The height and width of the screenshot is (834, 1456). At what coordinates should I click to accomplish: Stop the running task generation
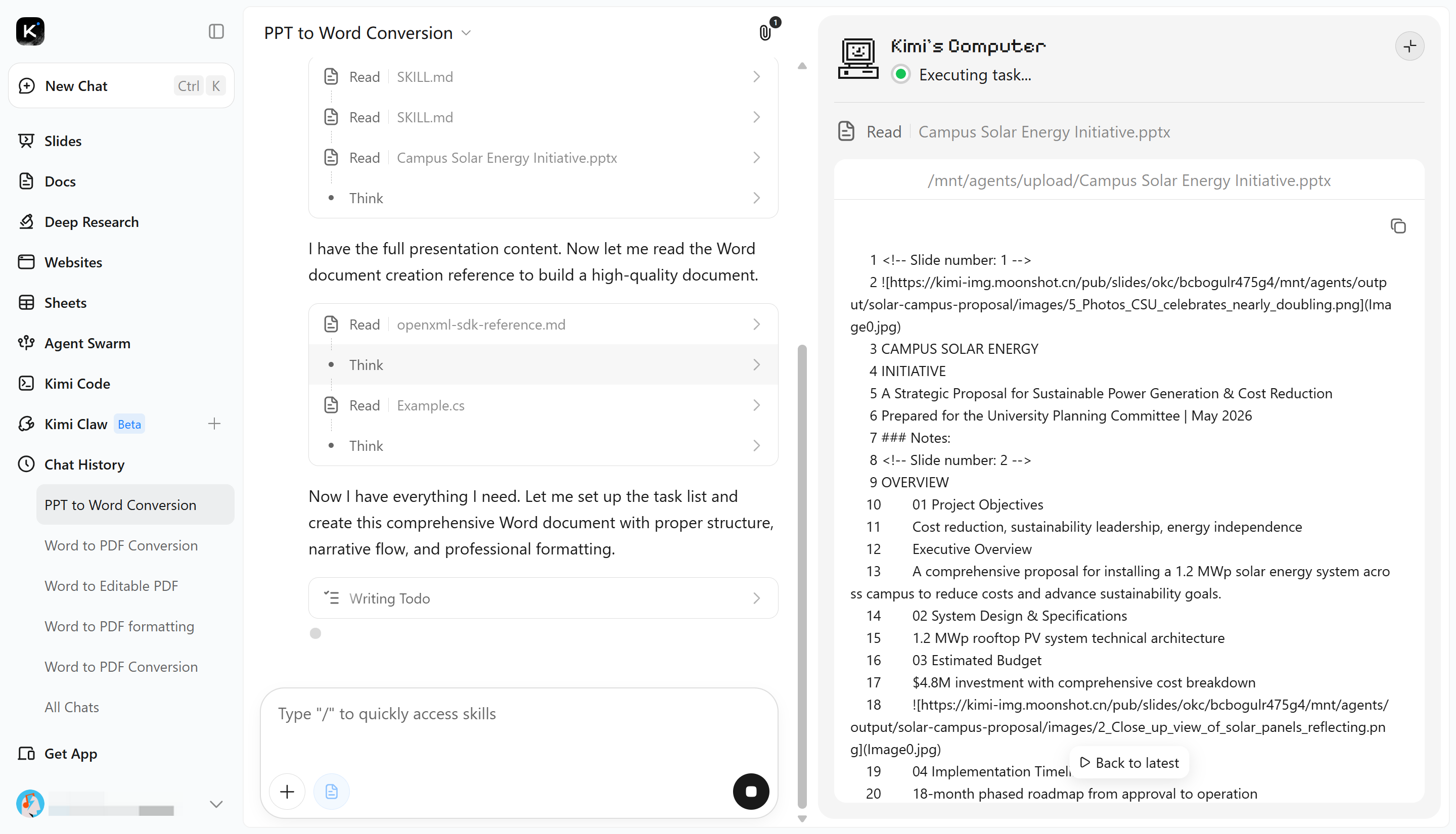coord(751,792)
